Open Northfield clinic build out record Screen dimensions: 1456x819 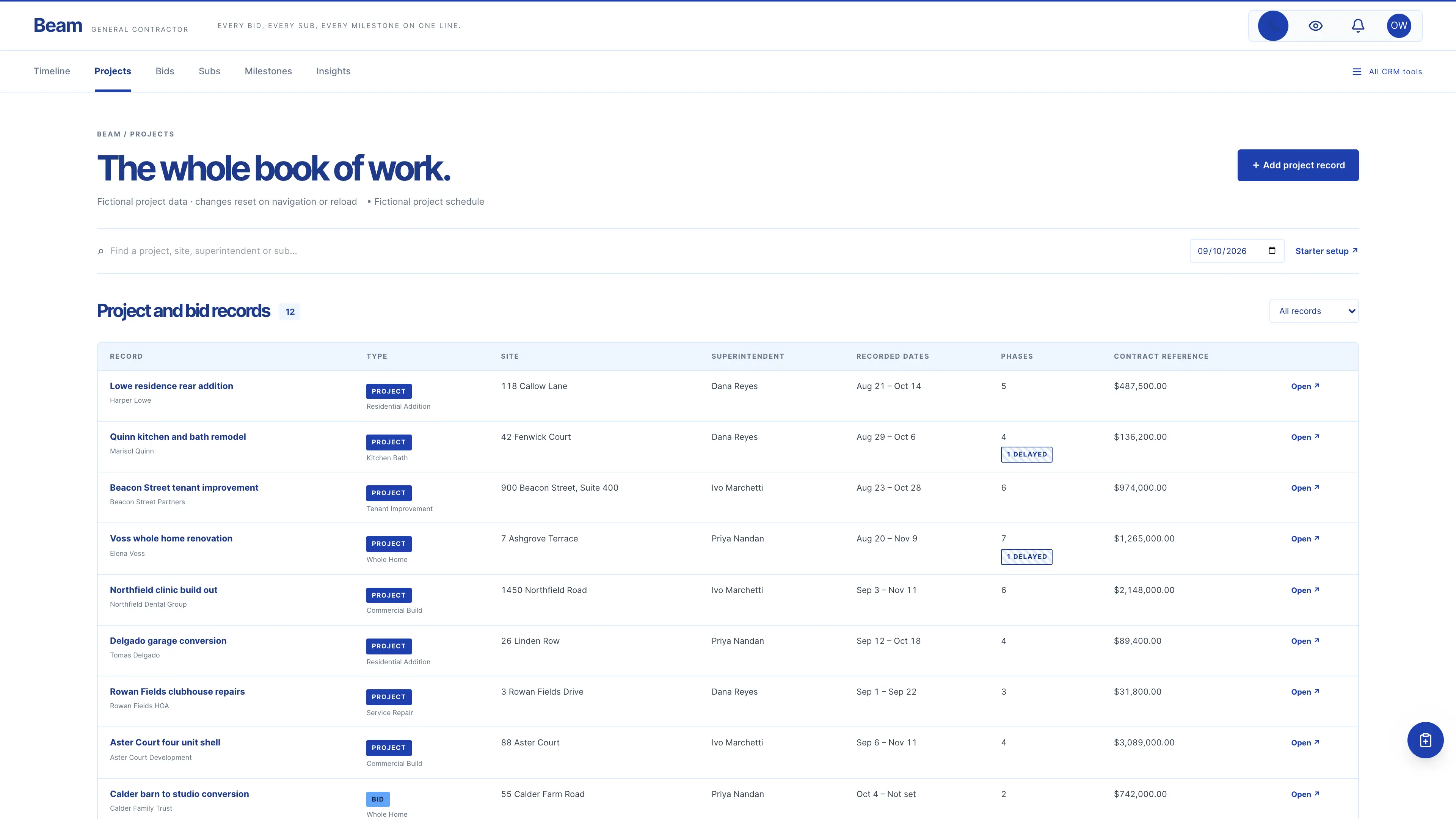(163, 590)
